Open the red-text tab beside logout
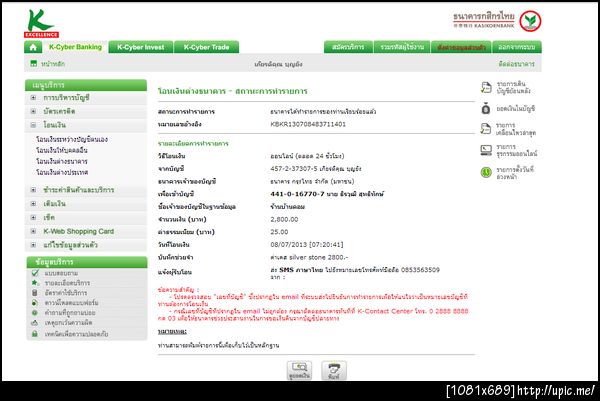Viewport: 600px width, 401px height. (x=461, y=47)
